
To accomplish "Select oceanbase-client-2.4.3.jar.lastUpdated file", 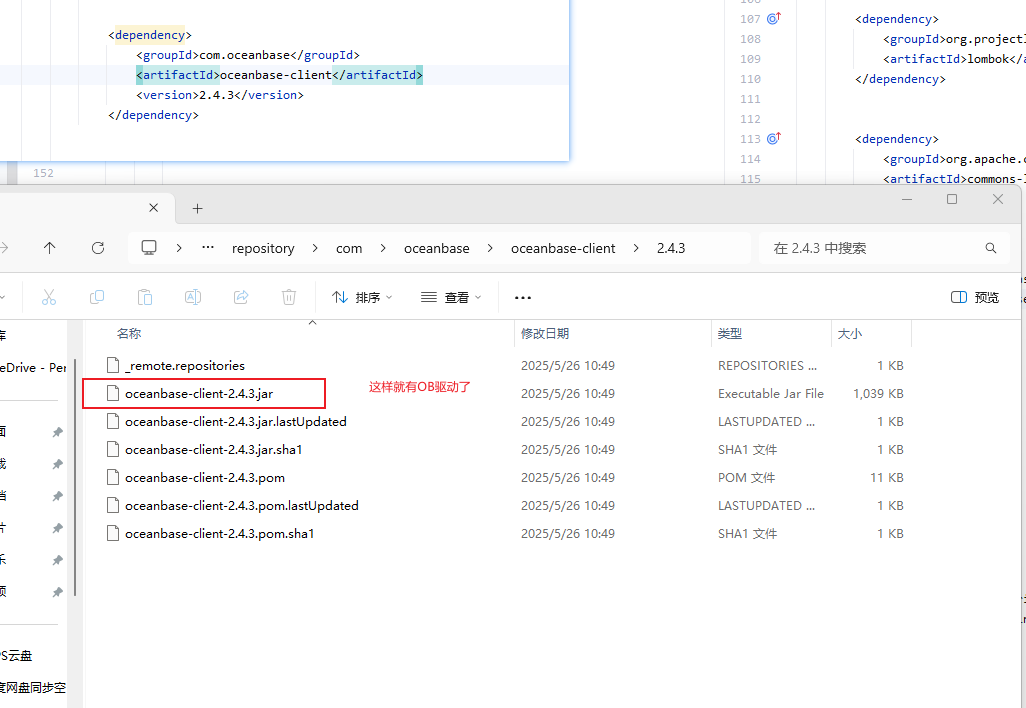I will (x=236, y=421).
